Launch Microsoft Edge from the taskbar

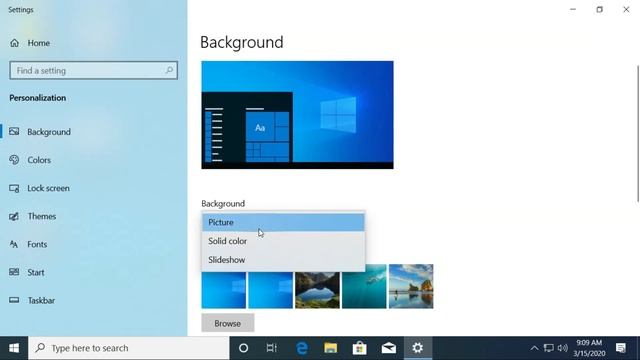302,348
